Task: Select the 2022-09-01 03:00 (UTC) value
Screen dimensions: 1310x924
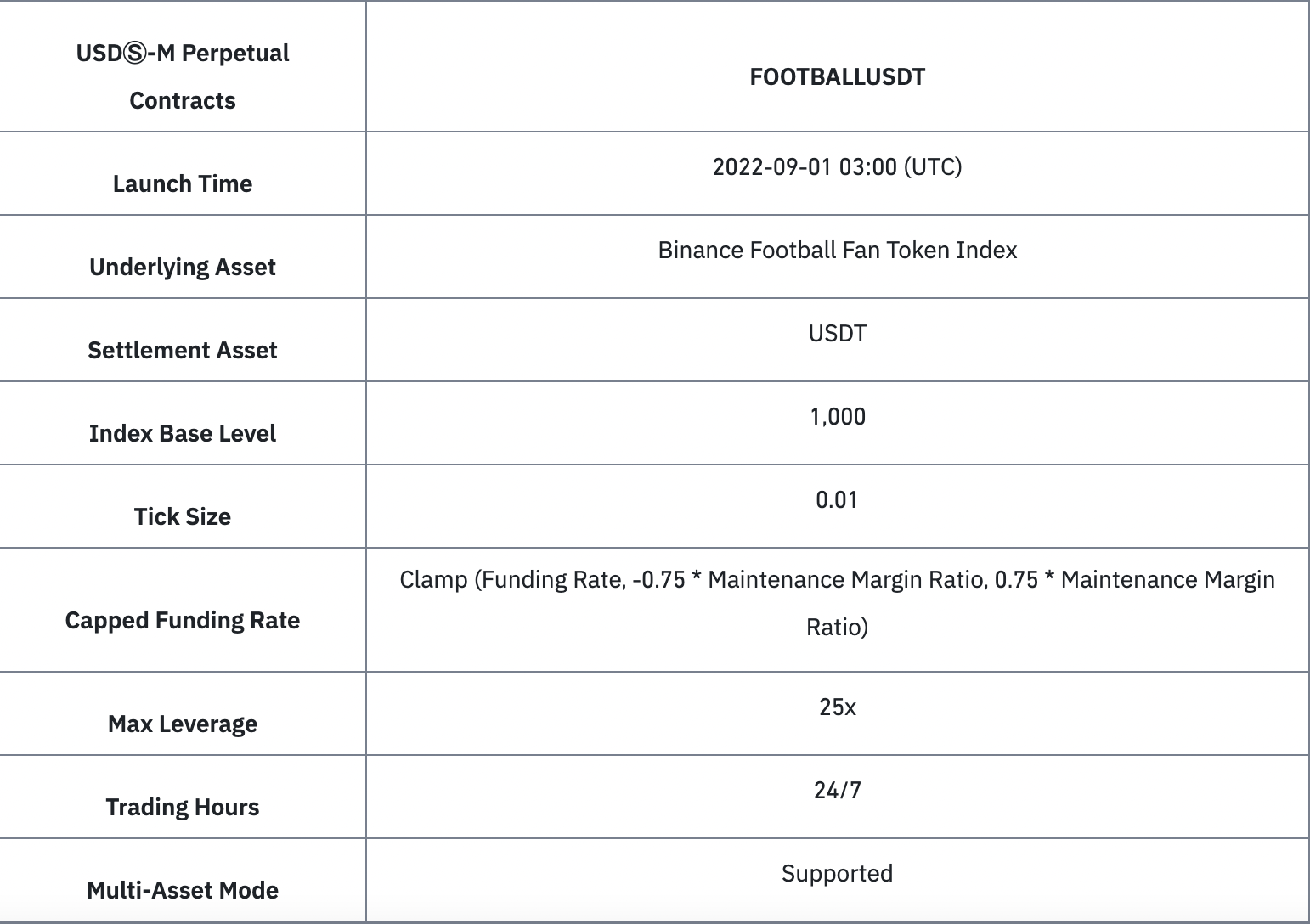Action: [x=837, y=166]
